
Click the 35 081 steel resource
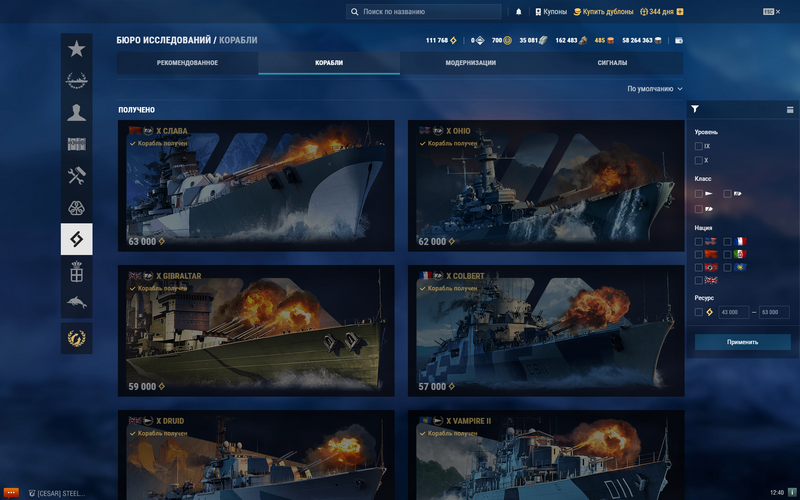click(533, 40)
